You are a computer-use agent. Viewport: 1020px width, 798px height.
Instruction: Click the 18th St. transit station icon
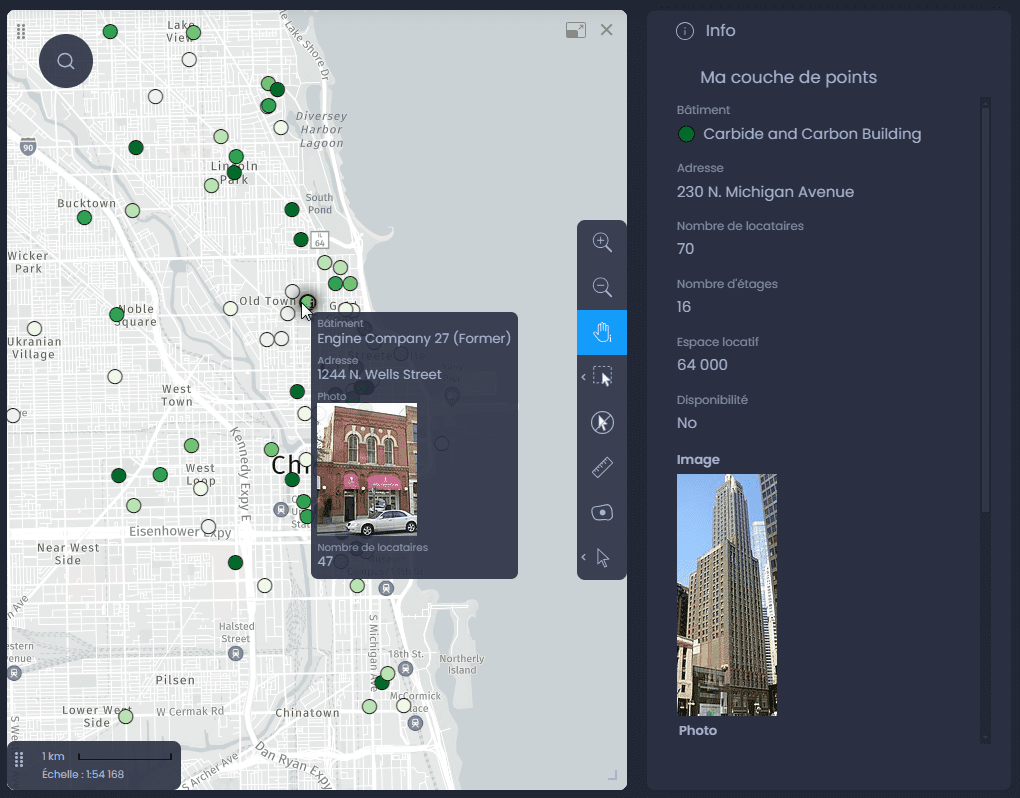(x=405, y=669)
